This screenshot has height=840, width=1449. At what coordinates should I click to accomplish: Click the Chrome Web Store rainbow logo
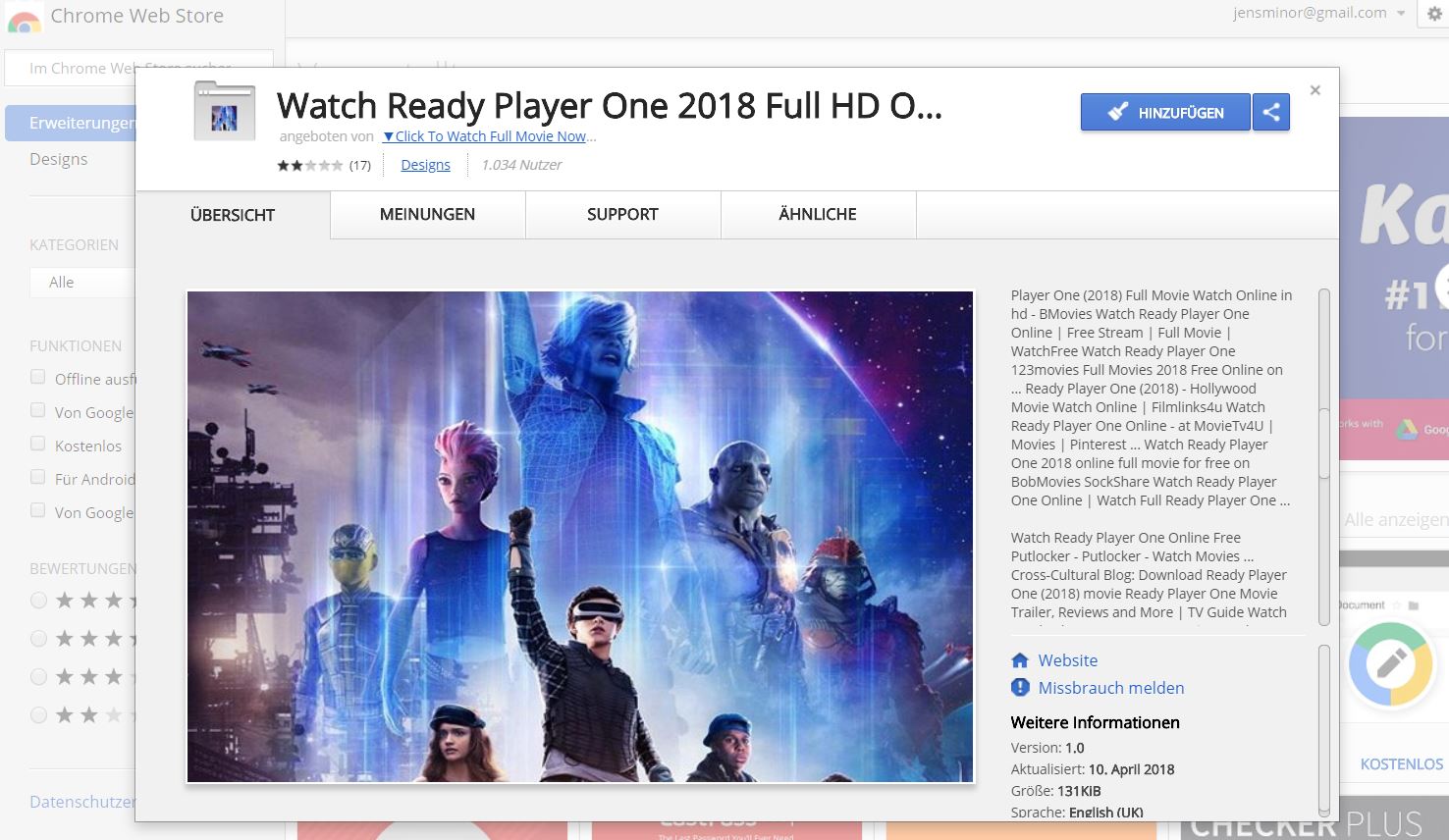click(24, 18)
